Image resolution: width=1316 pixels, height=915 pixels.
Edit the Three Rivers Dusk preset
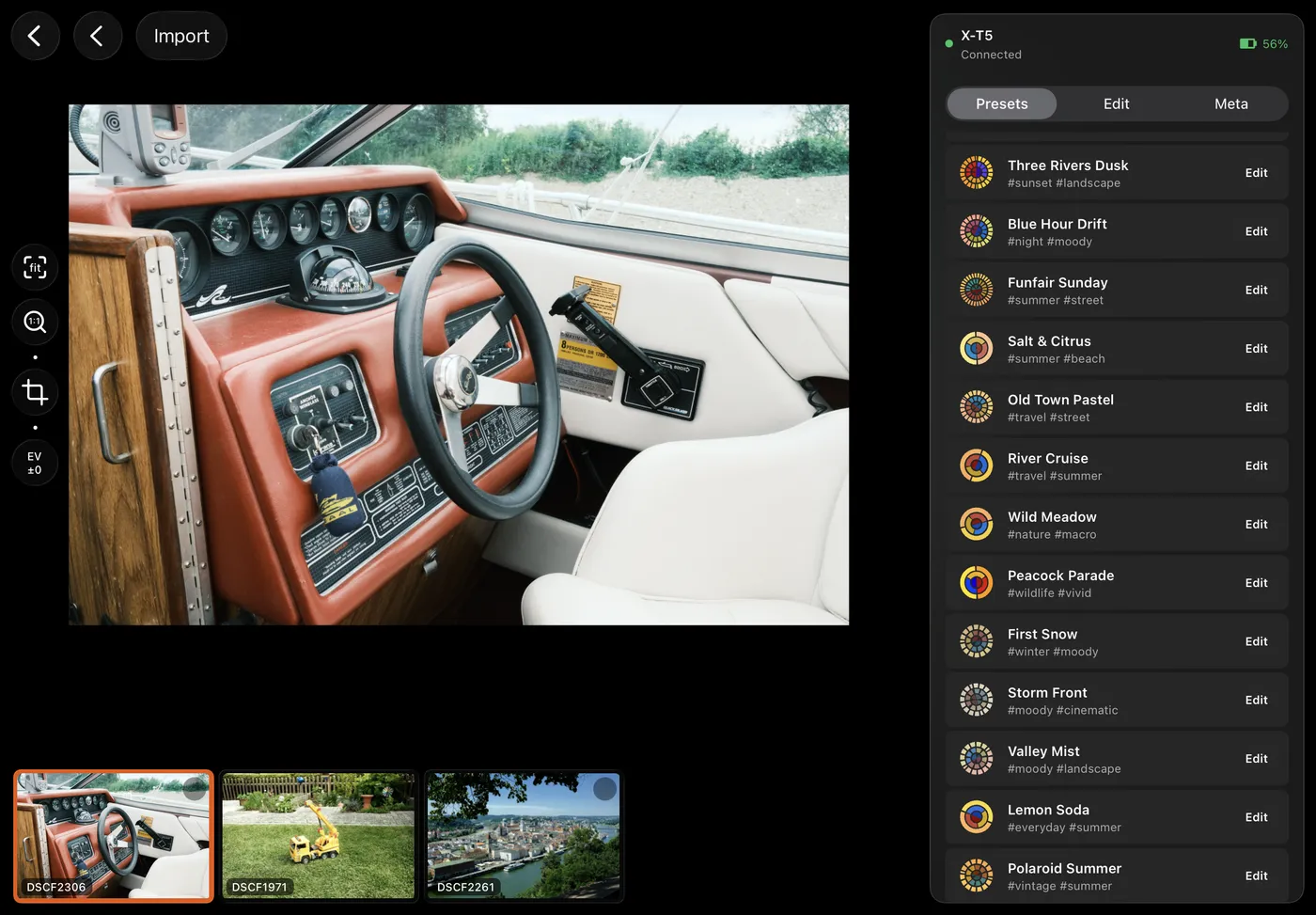[1256, 173]
